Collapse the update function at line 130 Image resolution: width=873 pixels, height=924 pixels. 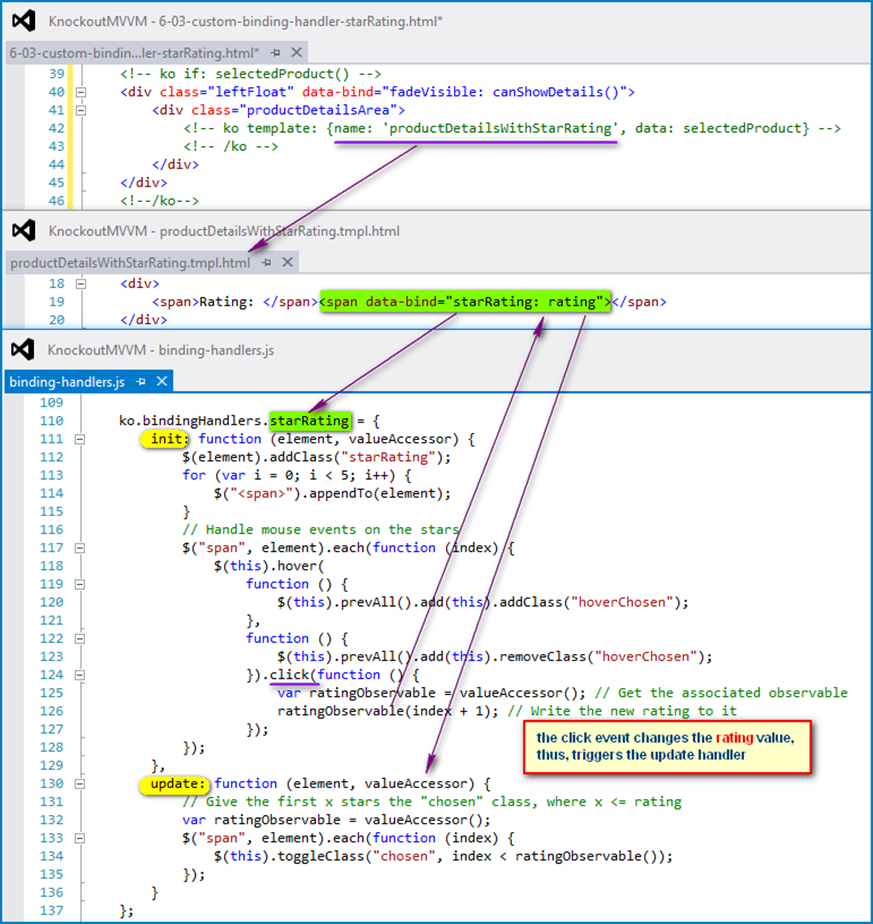(81, 784)
